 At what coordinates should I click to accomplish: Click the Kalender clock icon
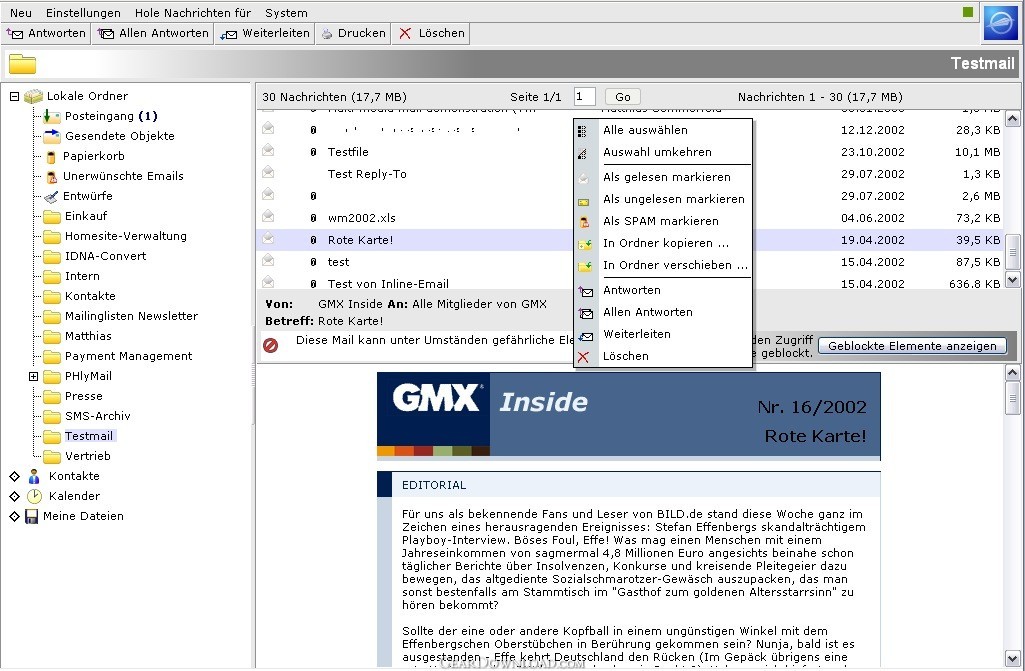(34, 496)
